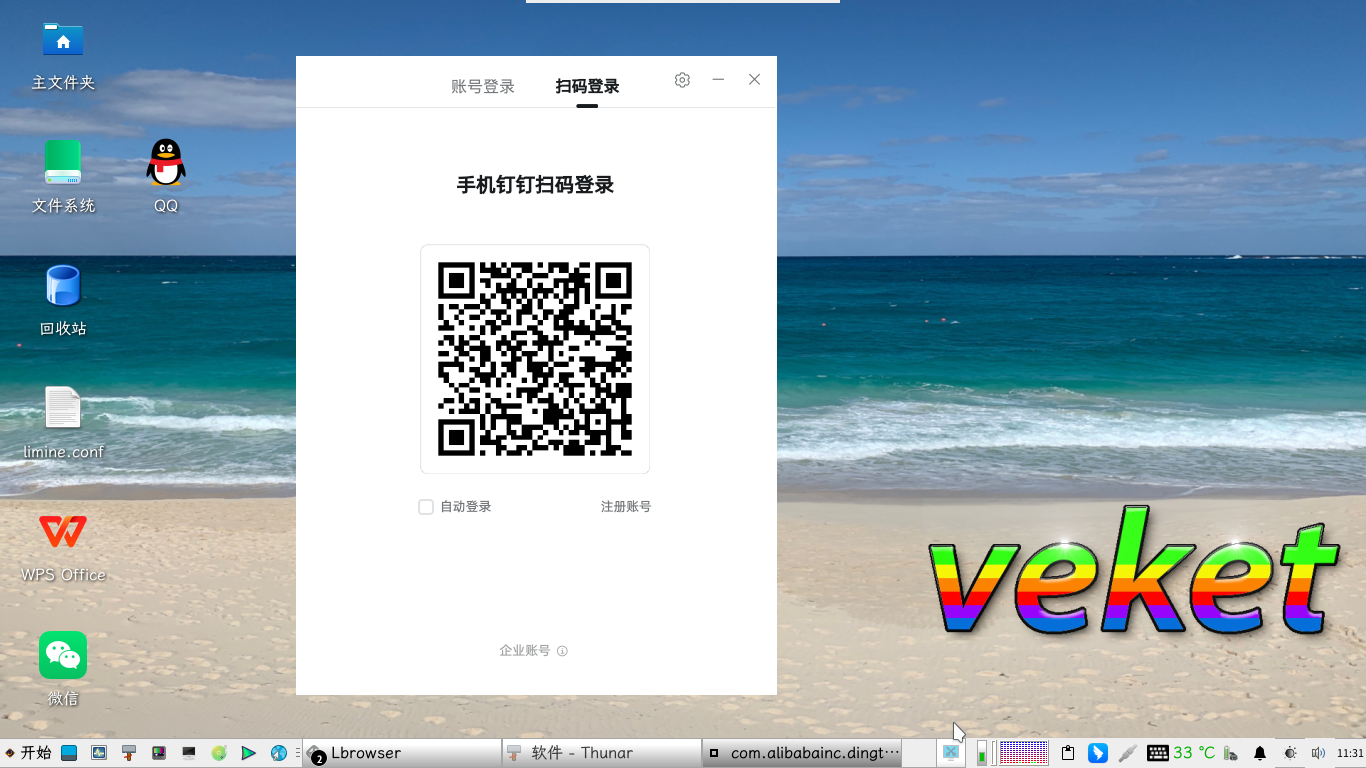This screenshot has width=1366, height=768.
Task: Click the 11:31 taskbar clock
Action: [x=1350, y=753]
